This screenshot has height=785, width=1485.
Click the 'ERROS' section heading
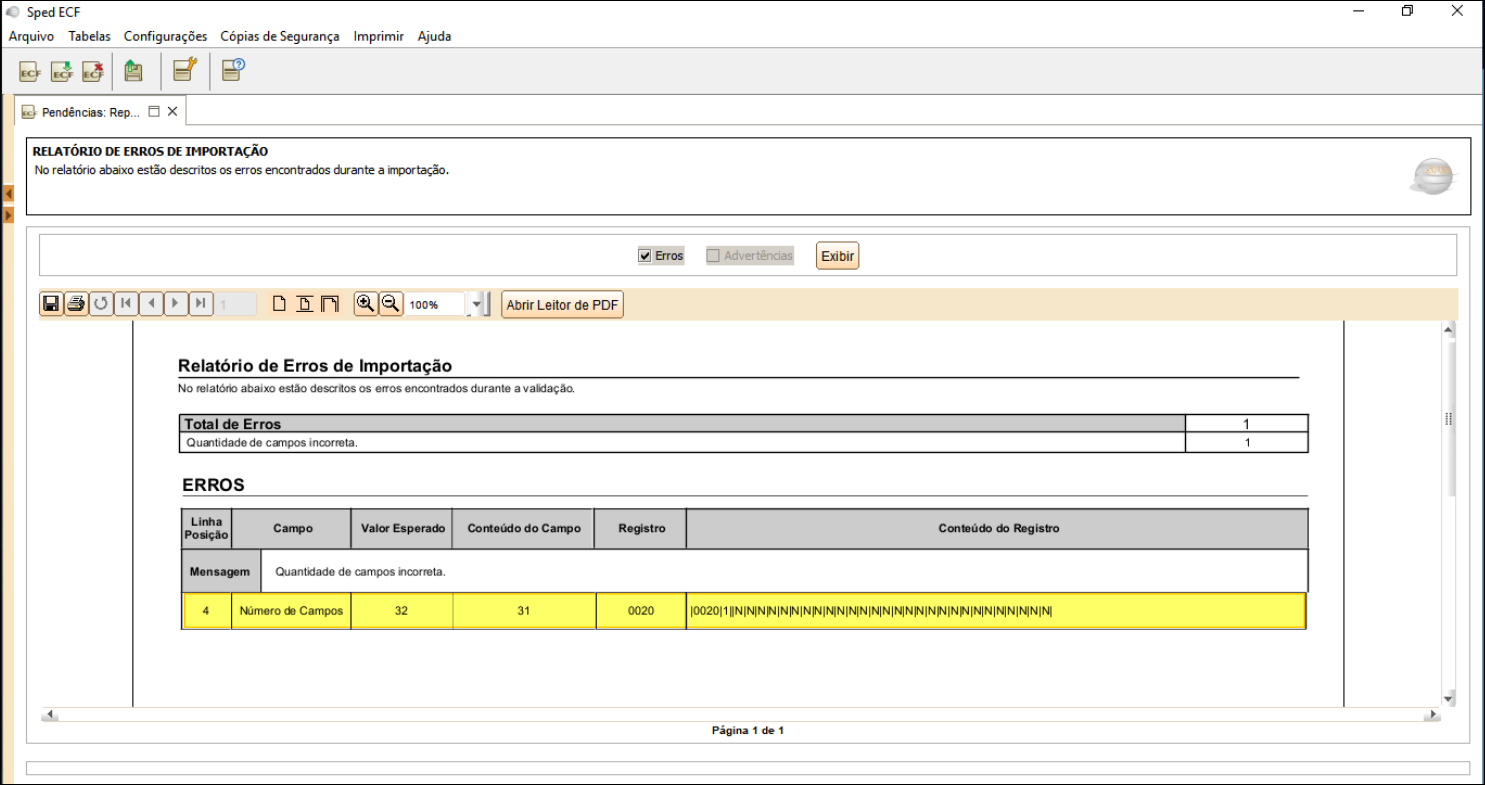point(213,486)
